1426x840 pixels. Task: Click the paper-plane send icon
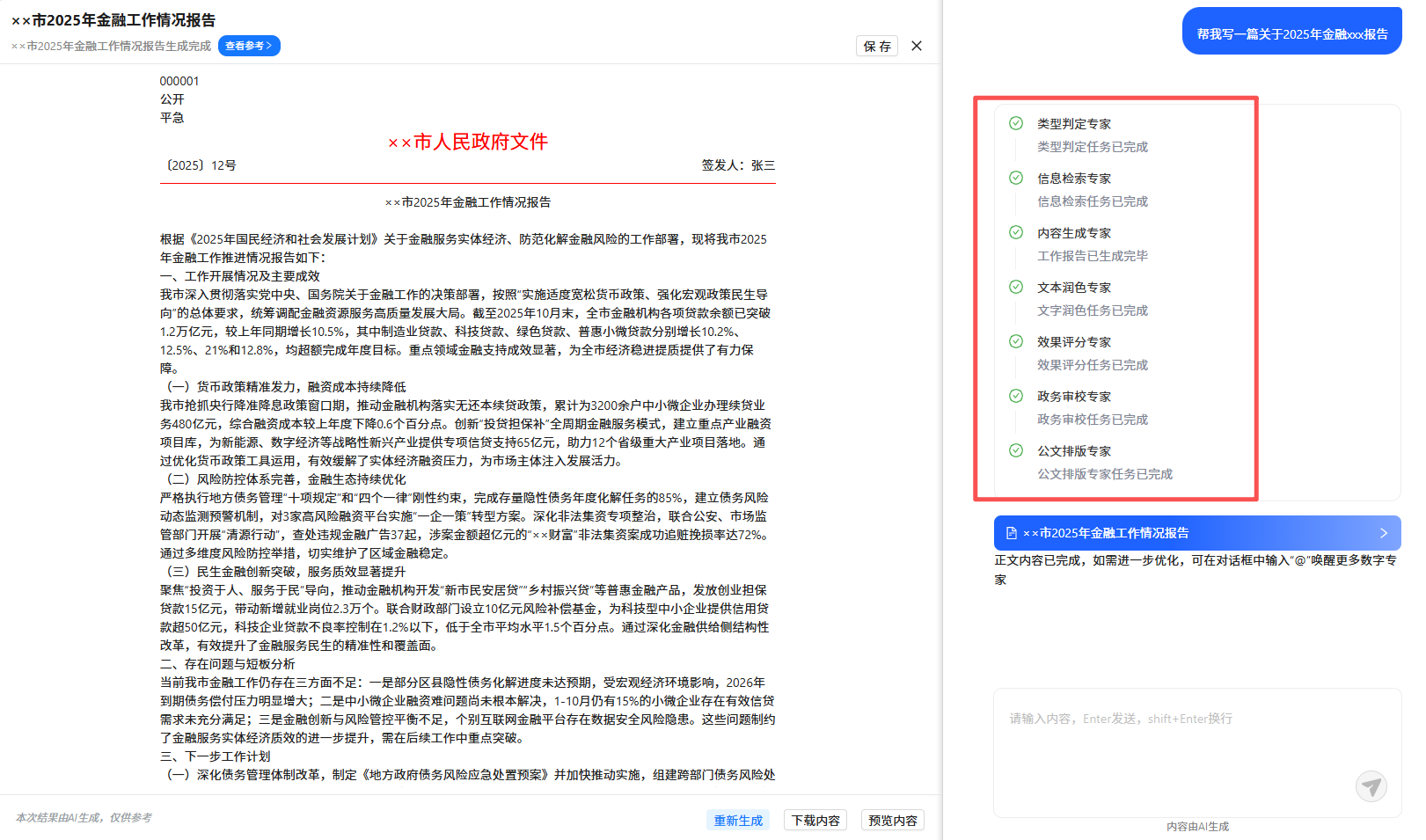[1371, 785]
